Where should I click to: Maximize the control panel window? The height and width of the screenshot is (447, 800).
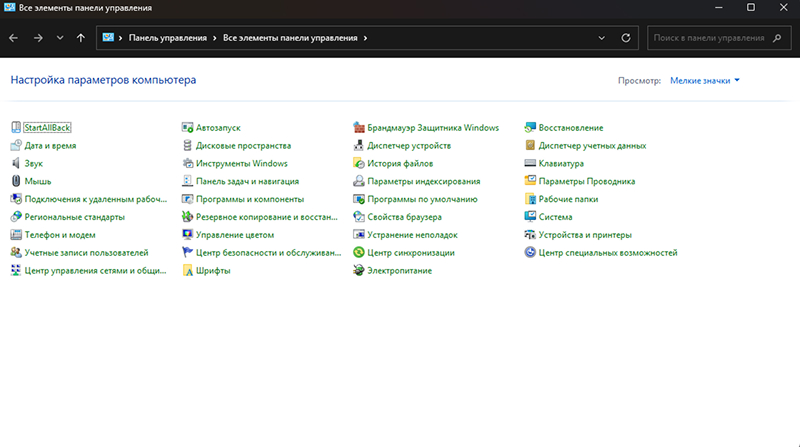click(751, 7)
